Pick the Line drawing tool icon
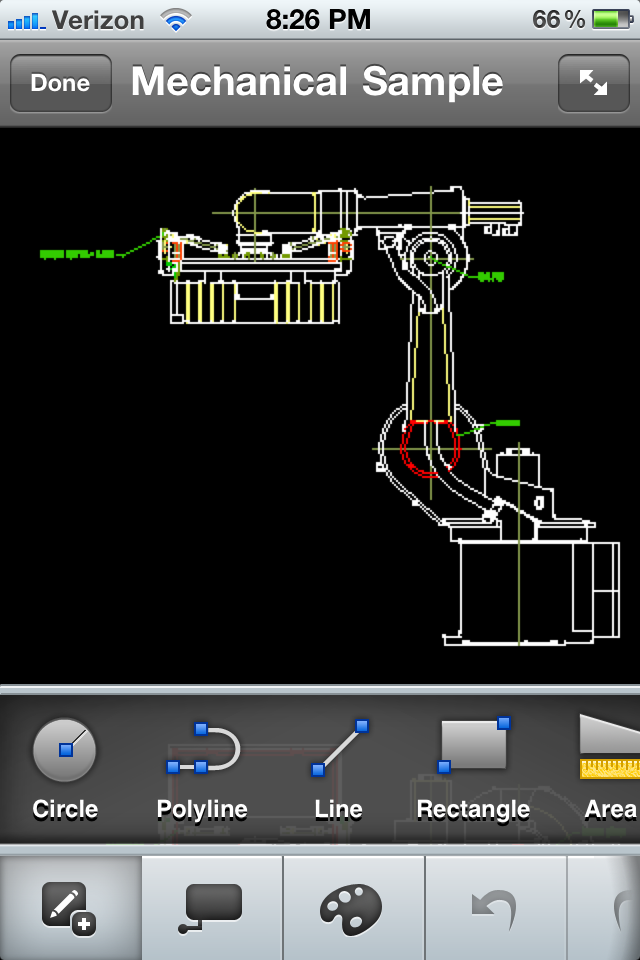The width and height of the screenshot is (640, 960). (339, 749)
